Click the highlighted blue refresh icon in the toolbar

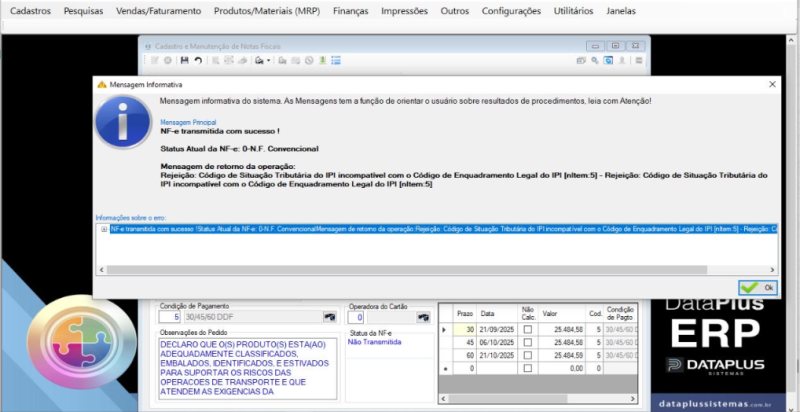pyautogui.click(x=608, y=60)
